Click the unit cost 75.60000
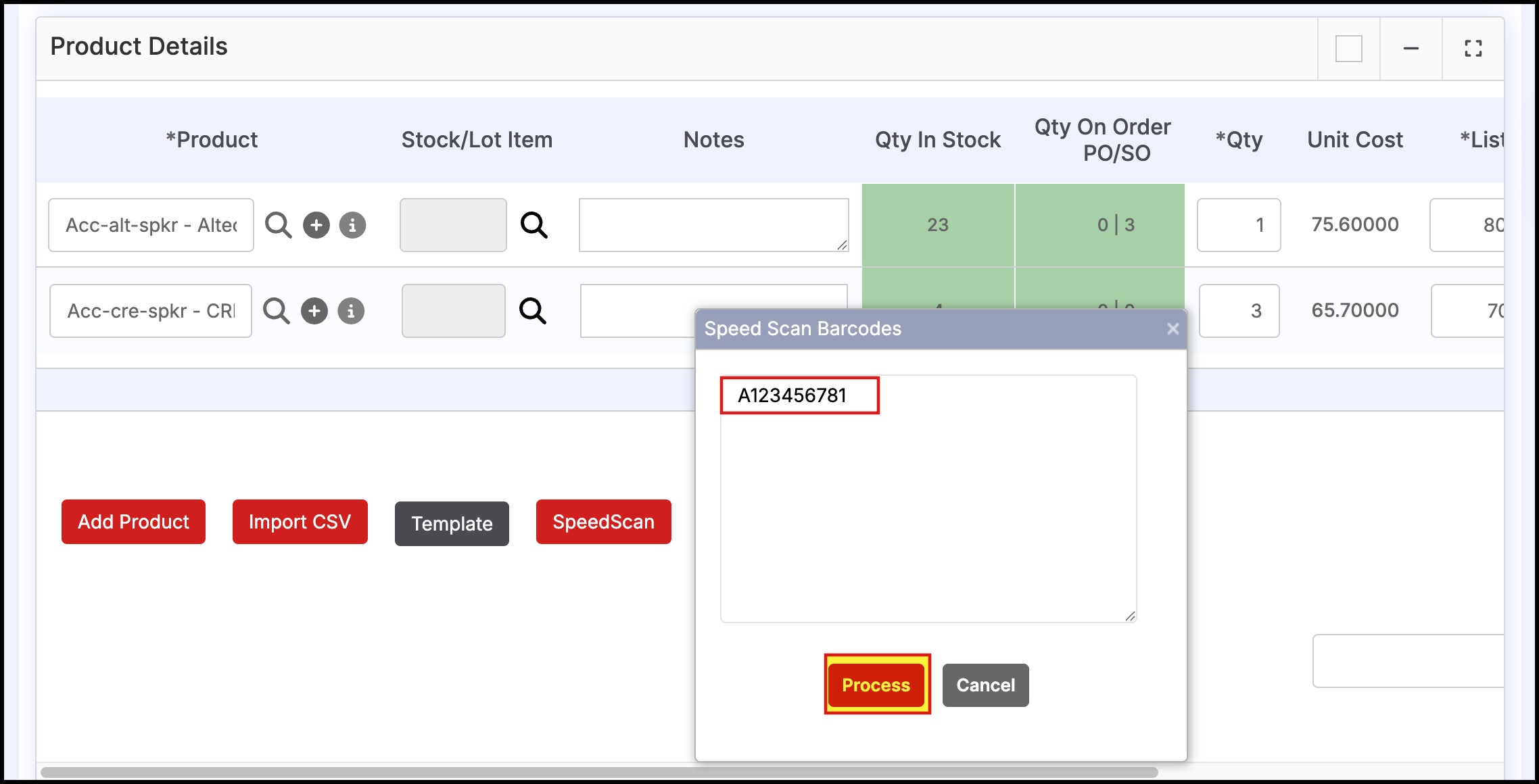The image size is (1539, 784). (x=1355, y=224)
